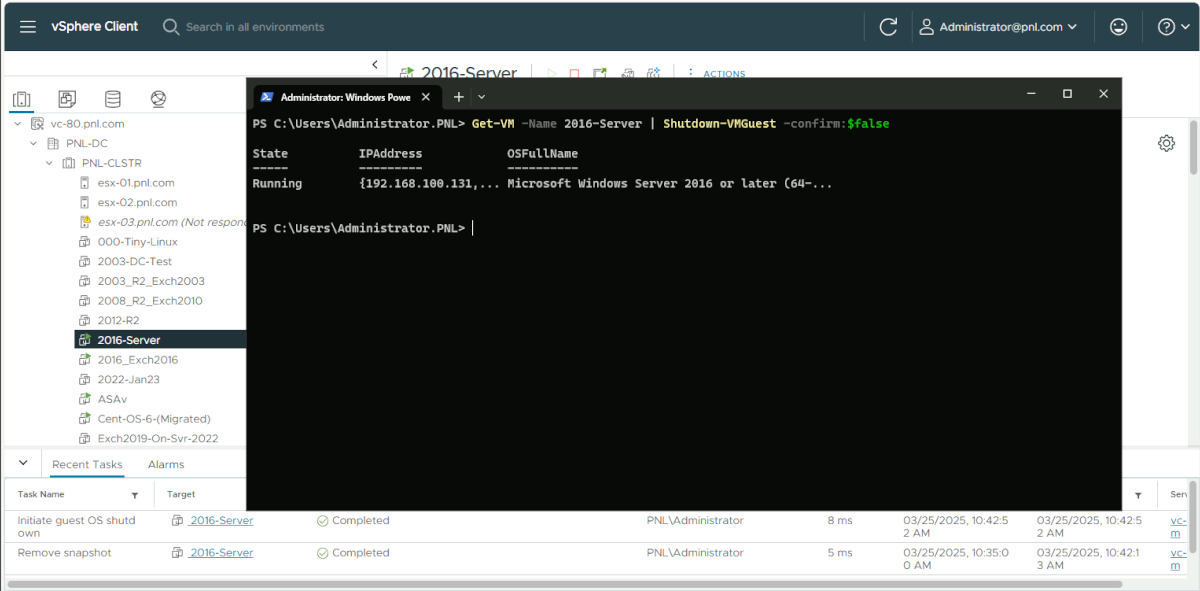The width and height of the screenshot is (1200, 591).
Task: Refresh the vSphere Client view
Action: coord(888,27)
